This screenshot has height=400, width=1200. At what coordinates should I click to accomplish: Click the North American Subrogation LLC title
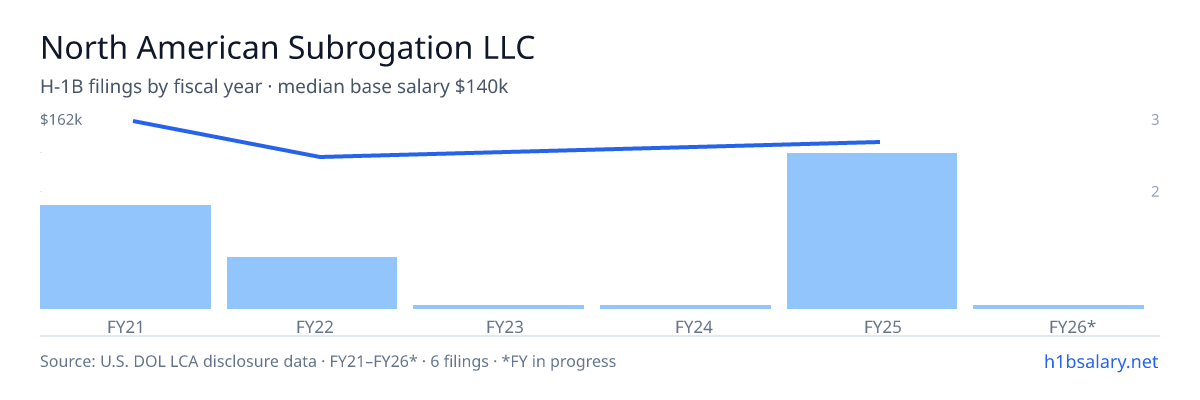point(288,47)
